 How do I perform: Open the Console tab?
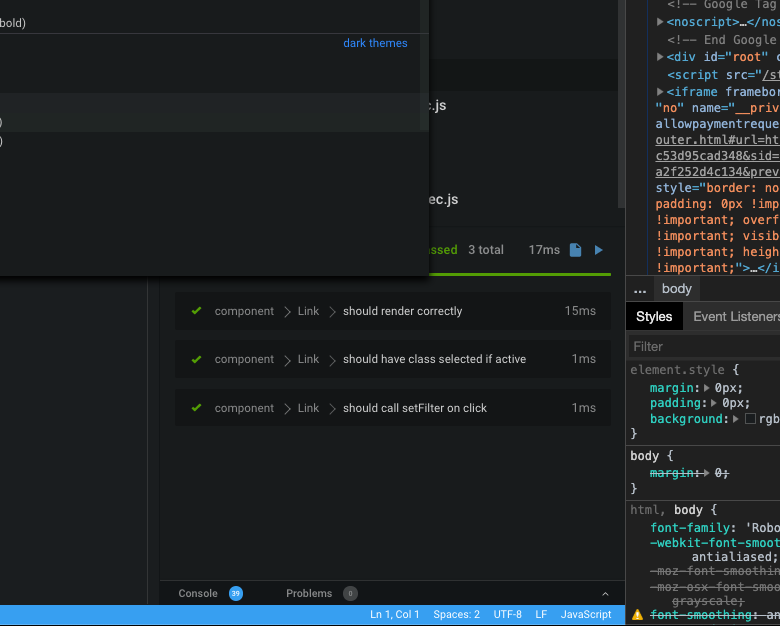click(x=198, y=594)
